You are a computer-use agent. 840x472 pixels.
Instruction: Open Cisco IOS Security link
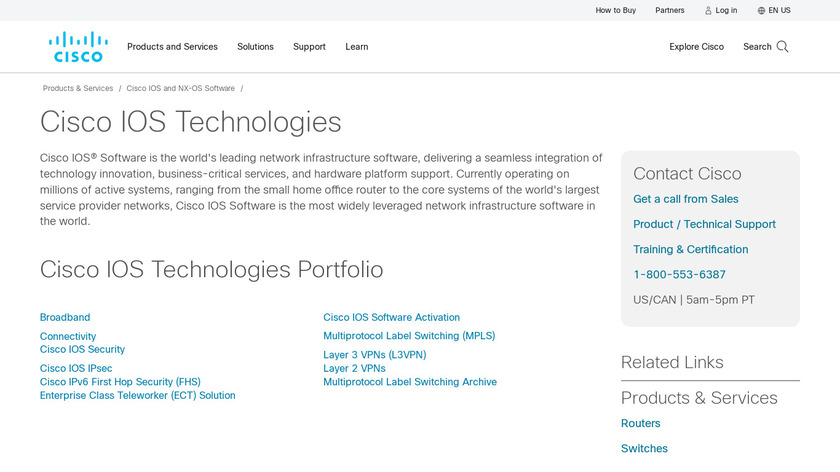(82, 349)
